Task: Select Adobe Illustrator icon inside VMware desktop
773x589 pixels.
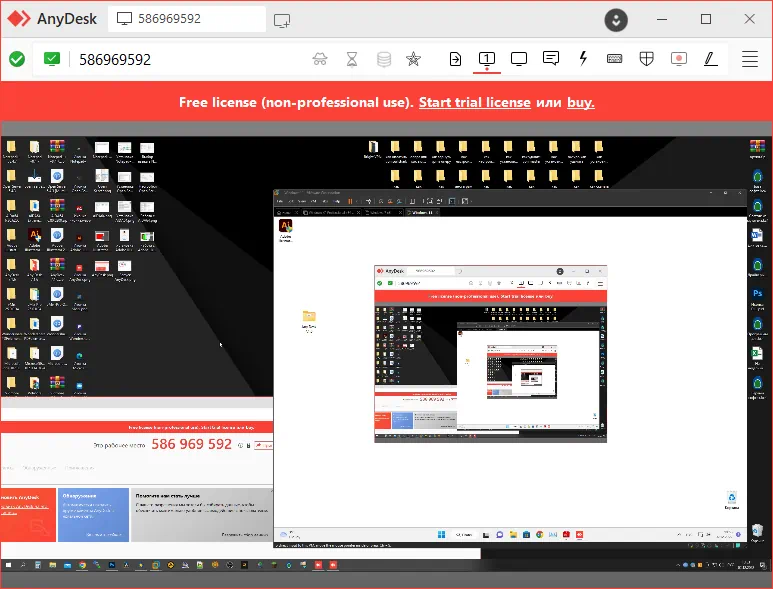Action: (285, 230)
